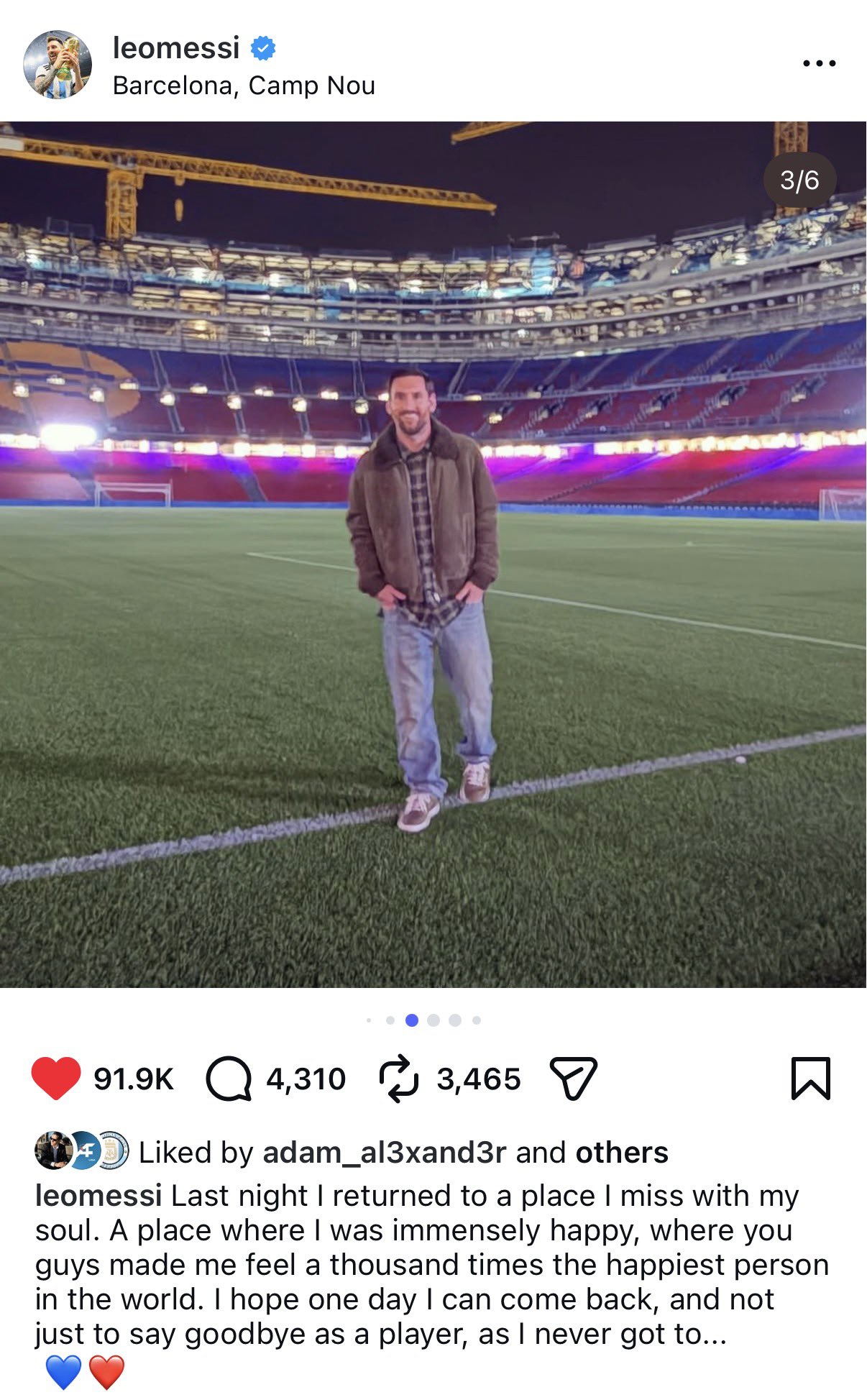Tap 'others' to see all likers
This screenshot has width=867, height=1400.
click(622, 1152)
